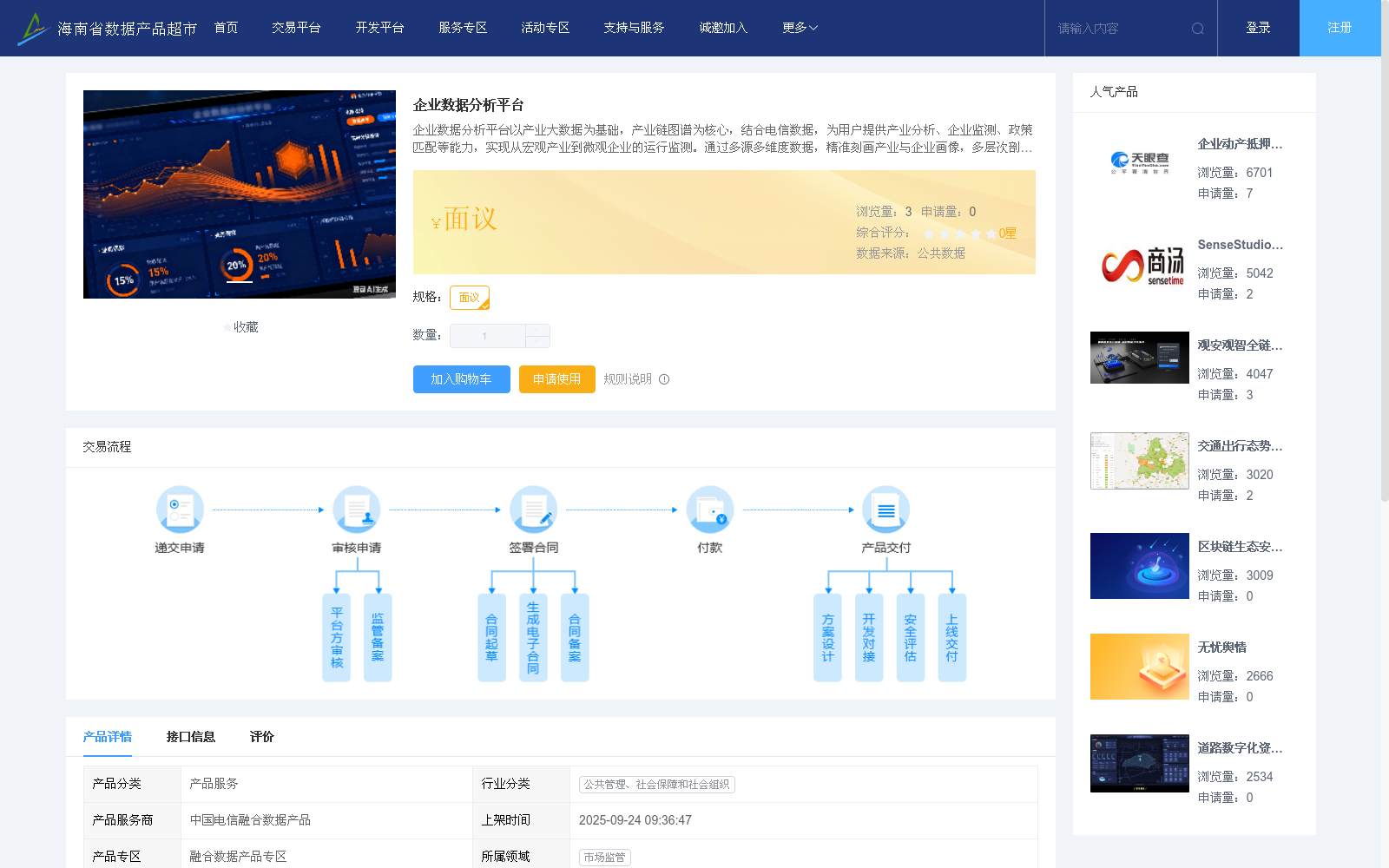Open the 无忧舆情 product thumbnail

coord(1140,667)
